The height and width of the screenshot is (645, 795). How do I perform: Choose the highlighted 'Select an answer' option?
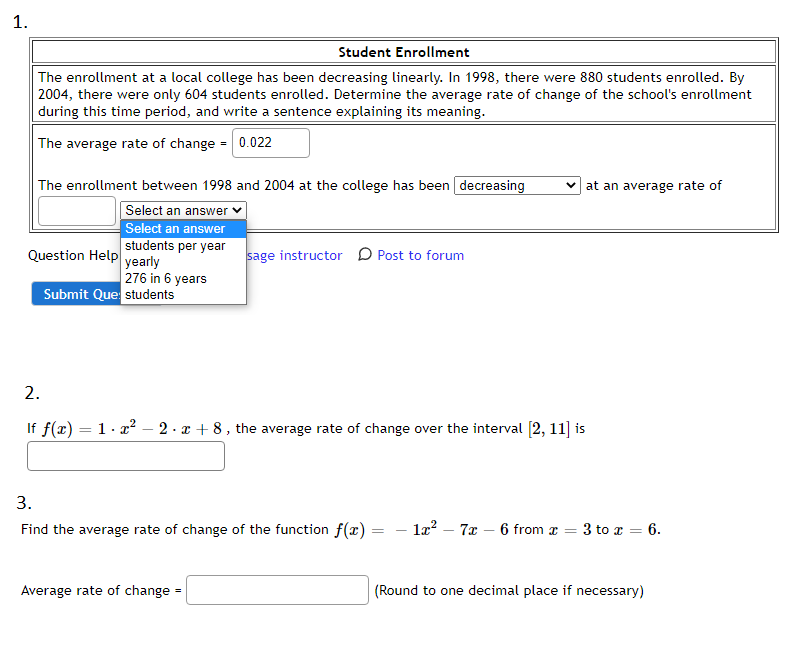(x=184, y=229)
